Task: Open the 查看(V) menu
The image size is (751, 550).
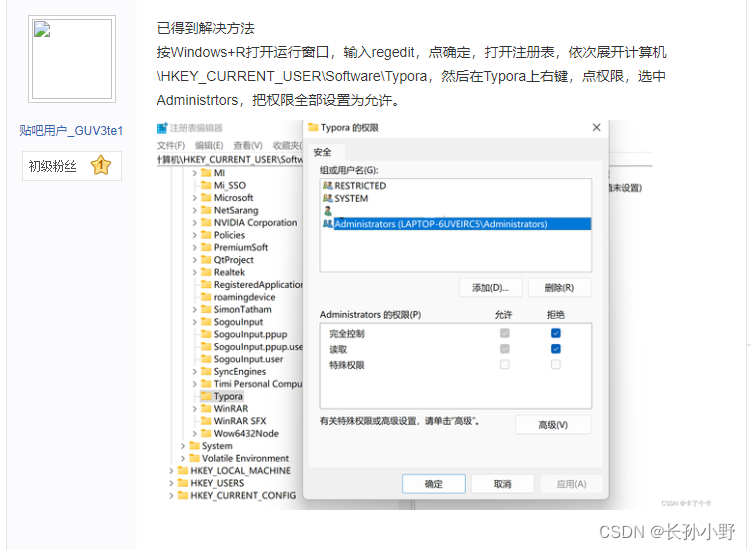Action: pos(248,145)
